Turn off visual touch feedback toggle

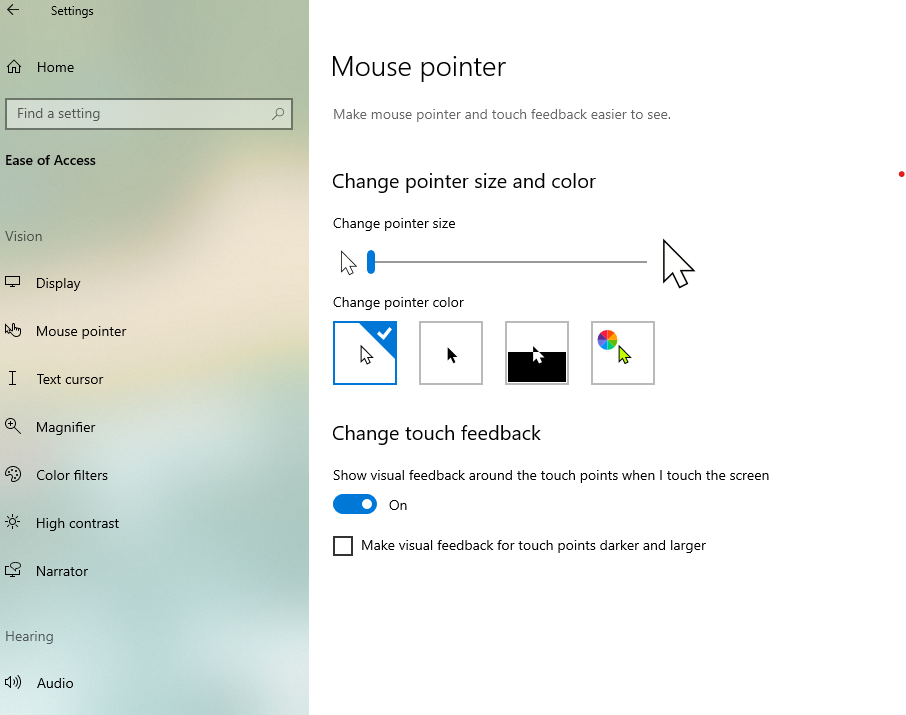[x=355, y=504]
